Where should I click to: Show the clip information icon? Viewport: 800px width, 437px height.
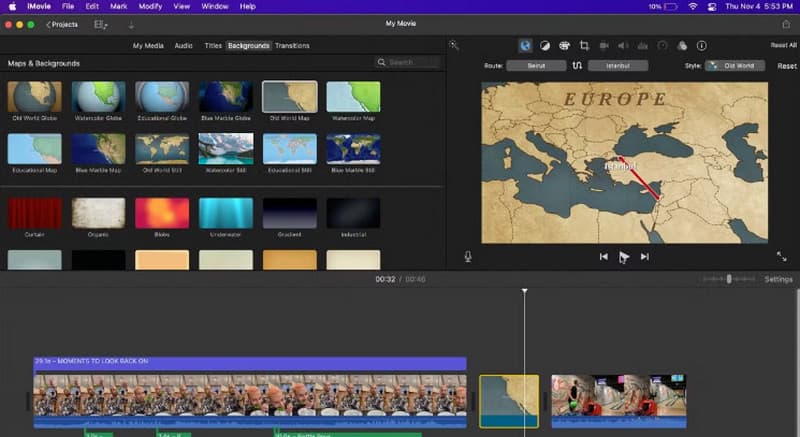[x=702, y=46]
